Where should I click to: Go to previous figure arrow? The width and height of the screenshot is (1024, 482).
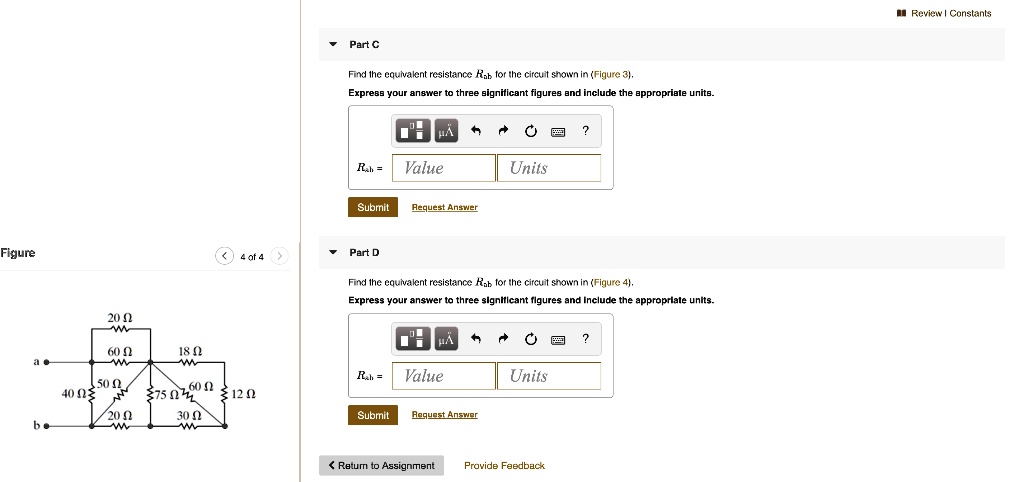[224, 257]
